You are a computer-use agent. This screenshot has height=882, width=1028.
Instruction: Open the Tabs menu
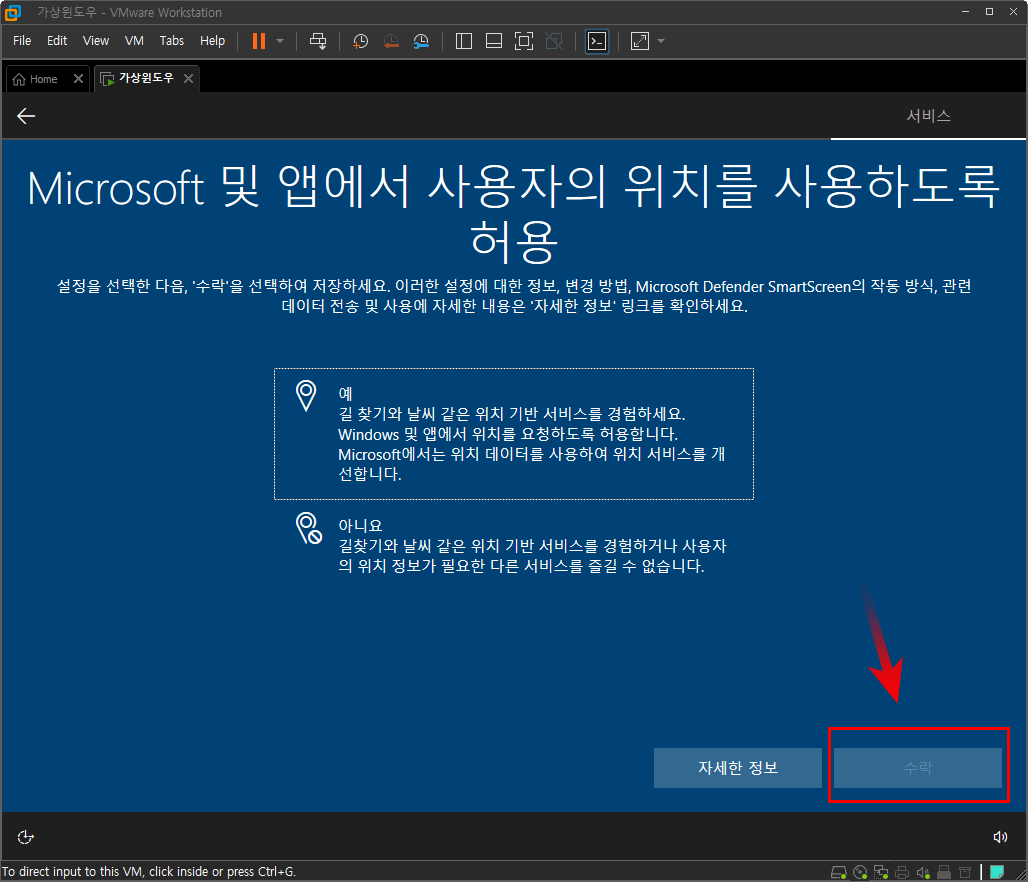tap(172, 41)
